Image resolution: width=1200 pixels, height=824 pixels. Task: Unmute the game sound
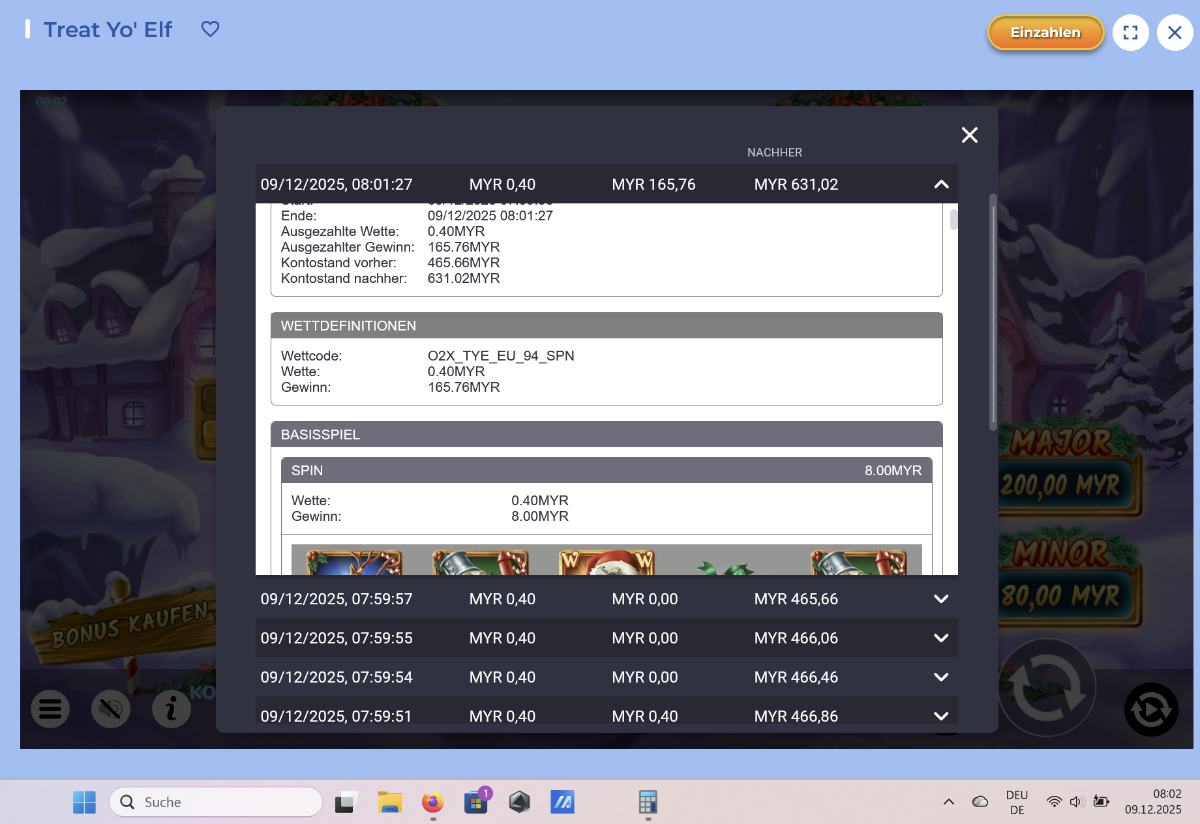coord(111,709)
